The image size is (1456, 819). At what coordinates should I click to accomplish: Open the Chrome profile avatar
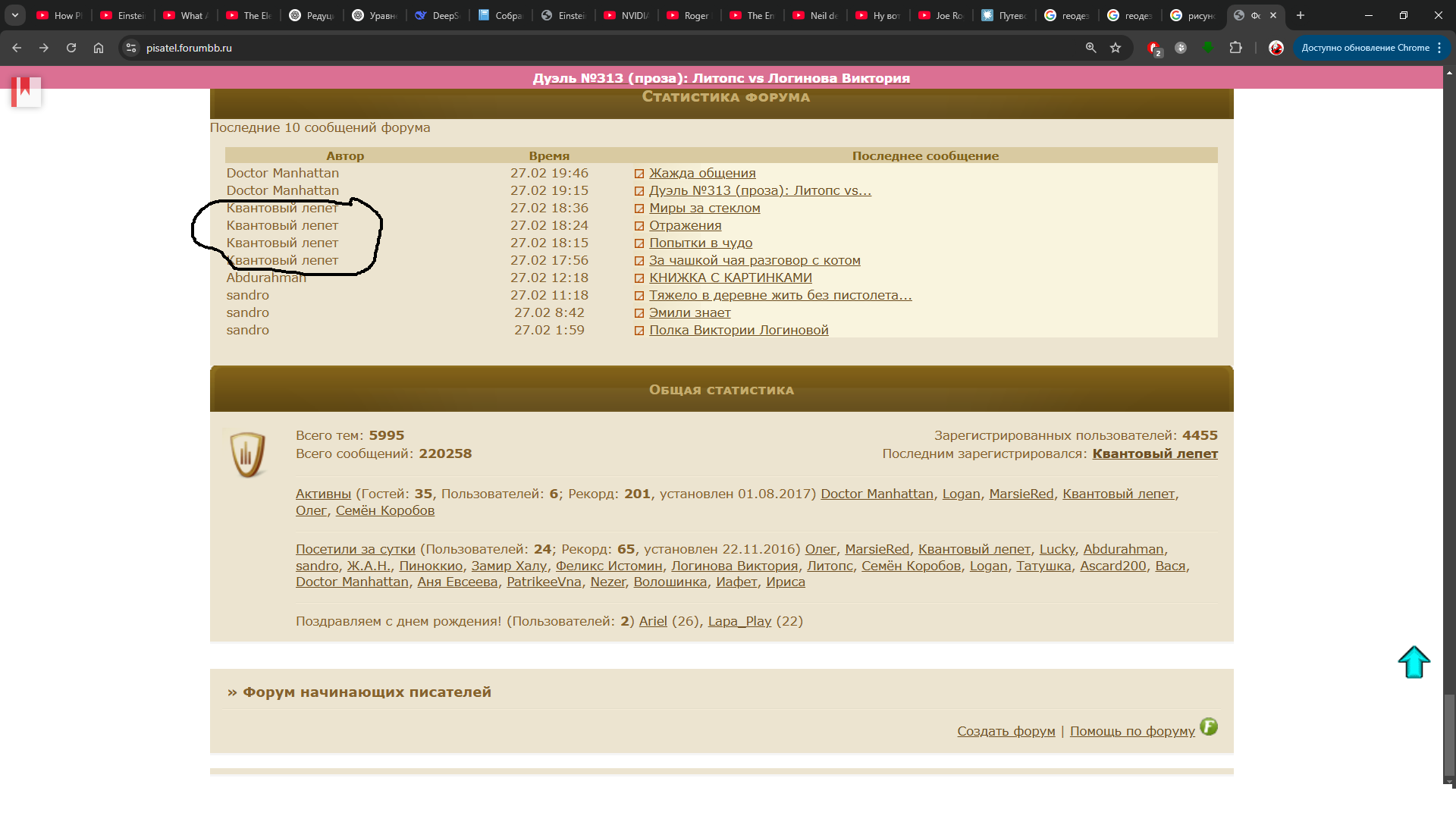tap(1276, 48)
